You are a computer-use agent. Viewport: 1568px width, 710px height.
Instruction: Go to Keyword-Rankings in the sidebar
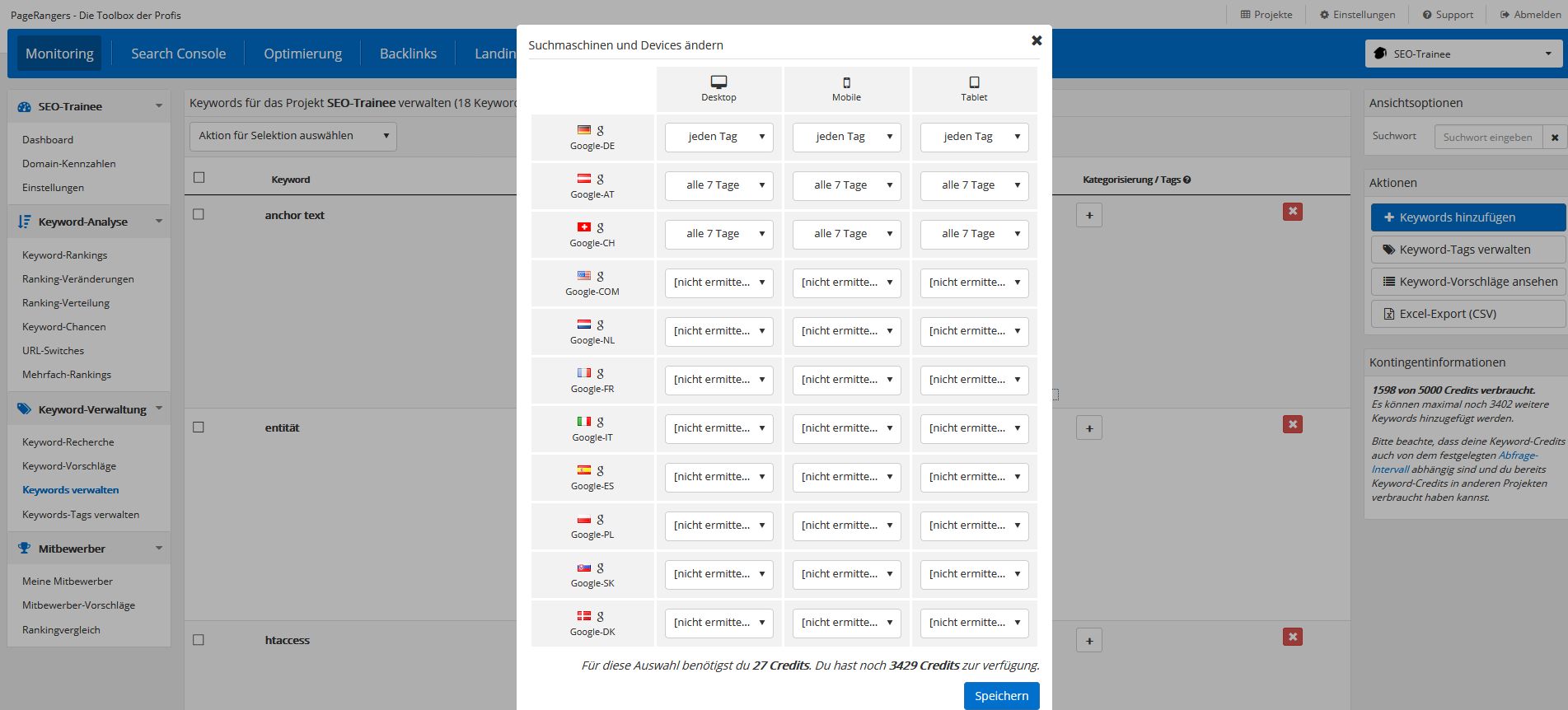[x=64, y=255]
